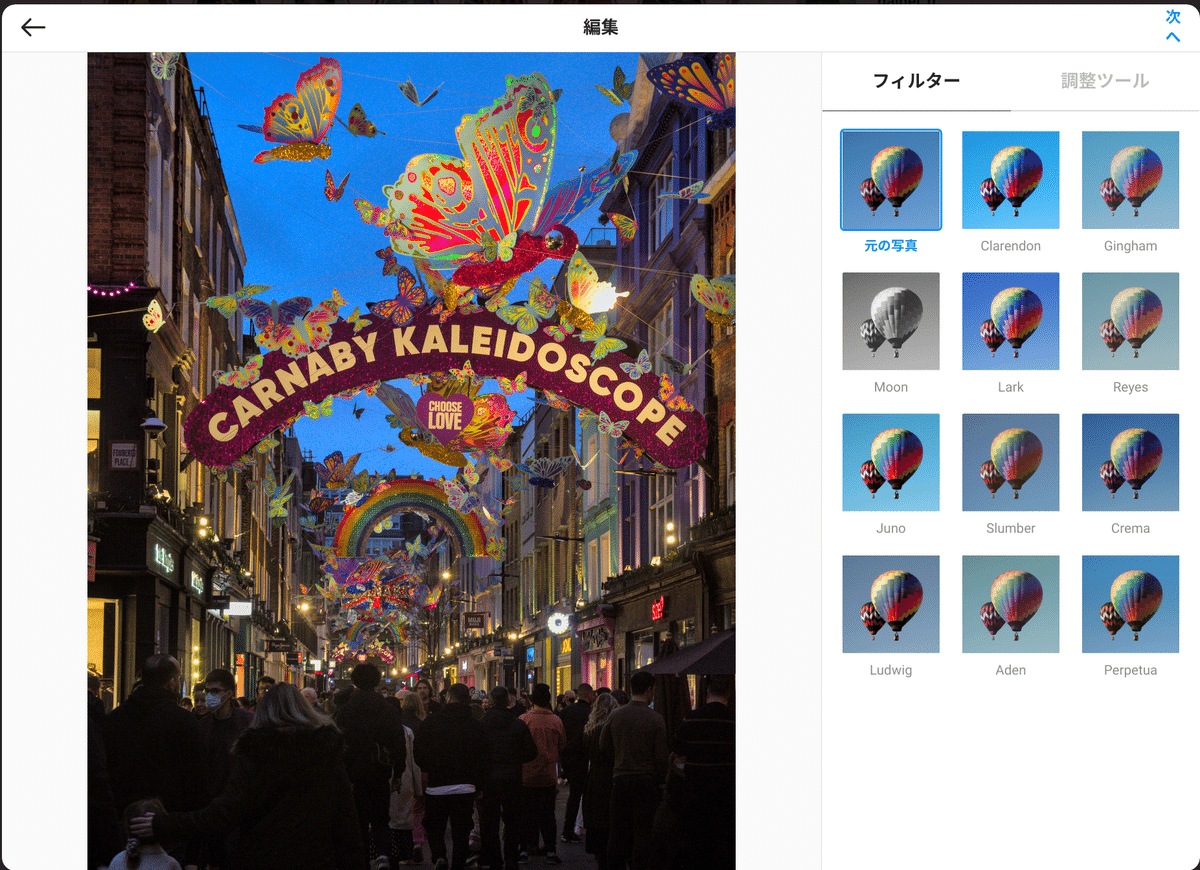This screenshot has height=870, width=1200.
Task: Click the Gingham label text
Action: (1131, 246)
